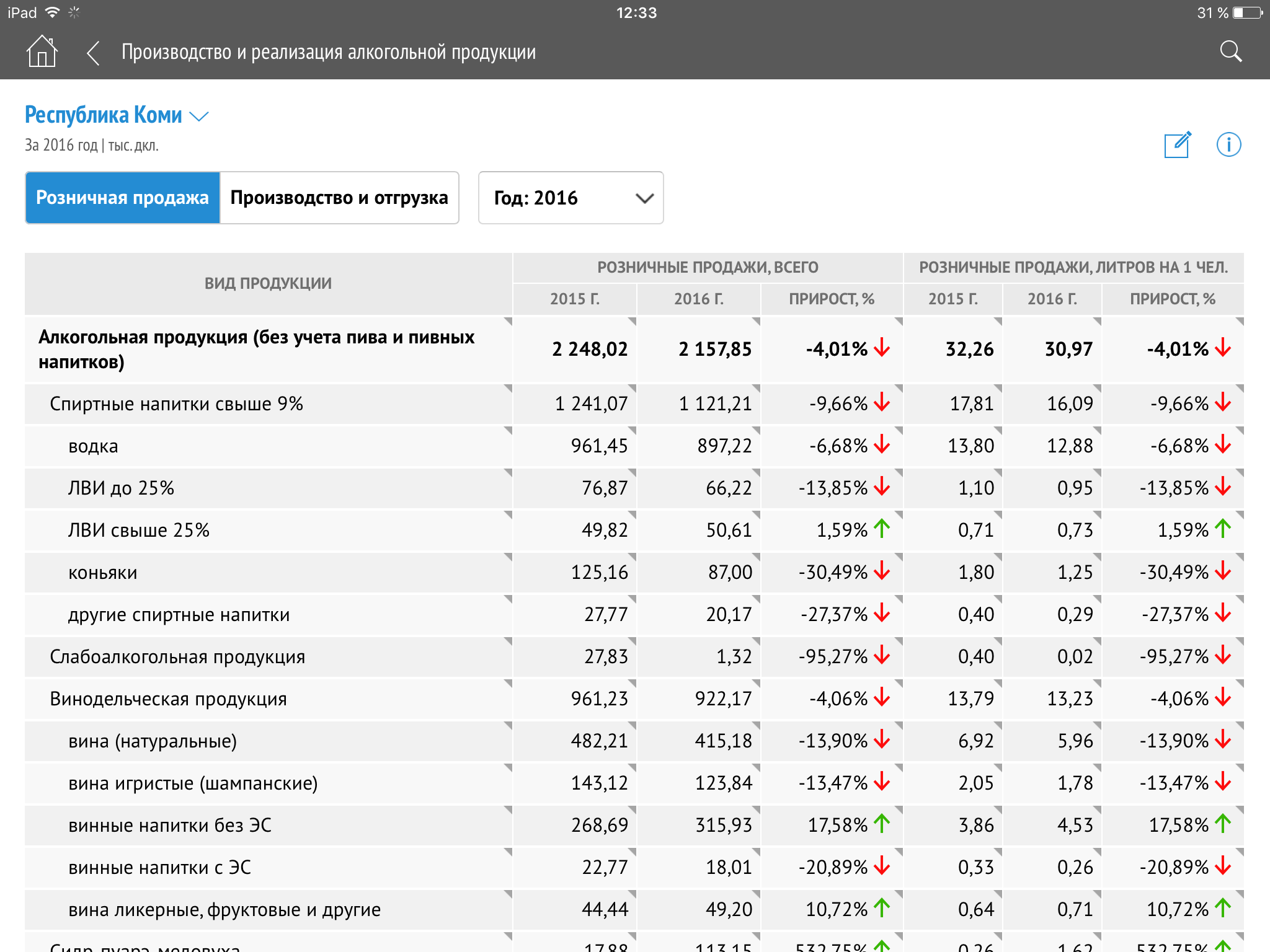
Task: Go back with the left chevron
Action: (93, 53)
